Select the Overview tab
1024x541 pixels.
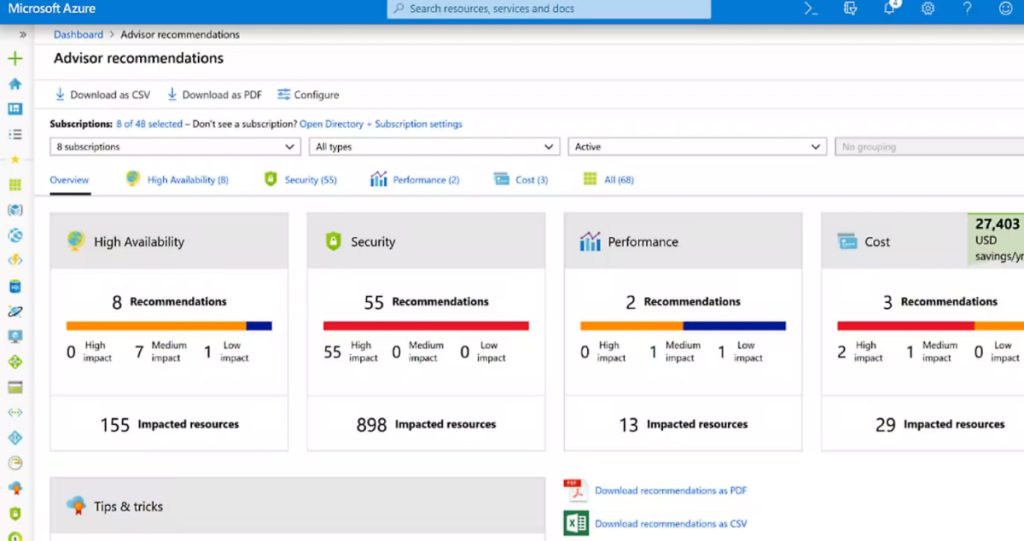[x=69, y=180]
